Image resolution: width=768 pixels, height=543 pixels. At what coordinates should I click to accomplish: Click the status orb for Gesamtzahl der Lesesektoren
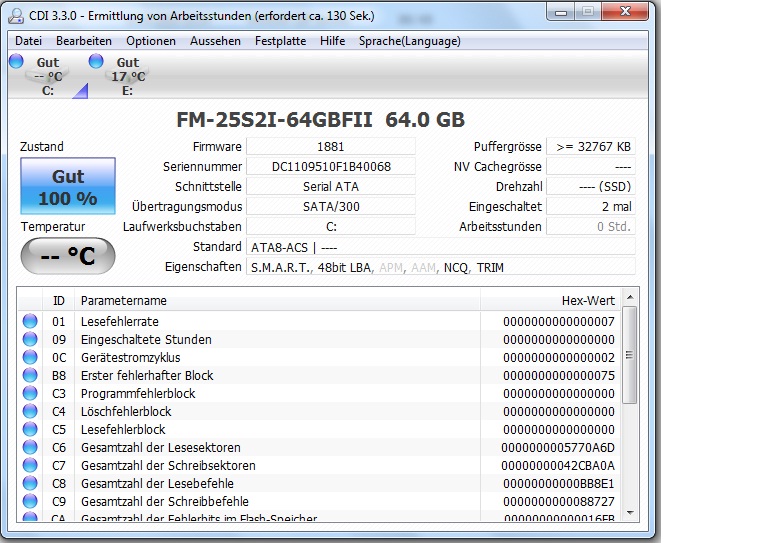pos(30,448)
